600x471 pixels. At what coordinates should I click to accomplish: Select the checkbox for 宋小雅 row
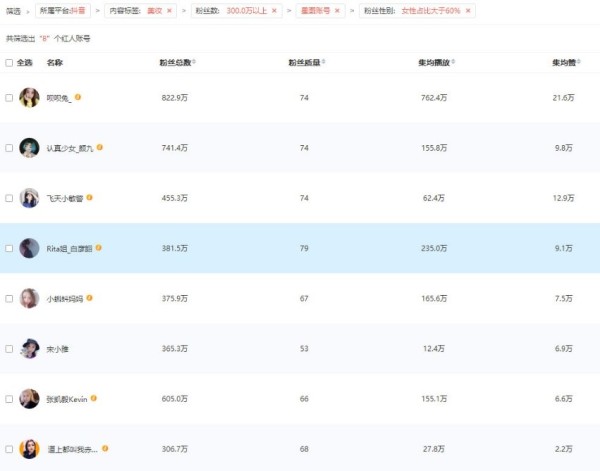click(x=9, y=349)
